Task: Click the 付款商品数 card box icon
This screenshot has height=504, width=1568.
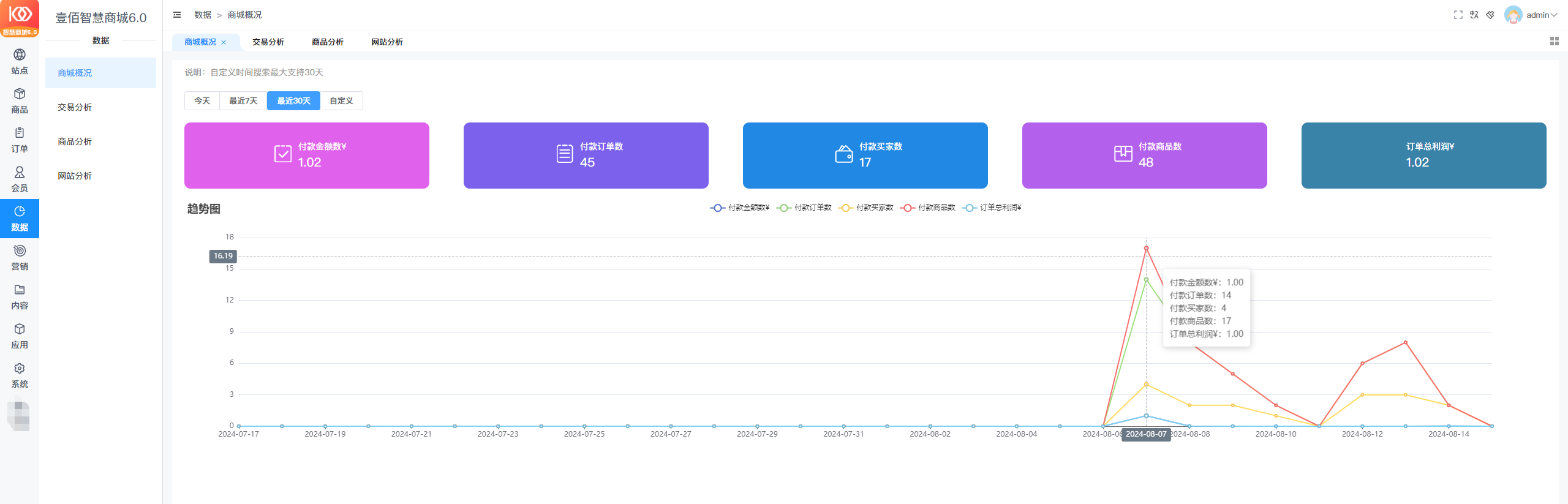Action: [x=1123, y=154]
